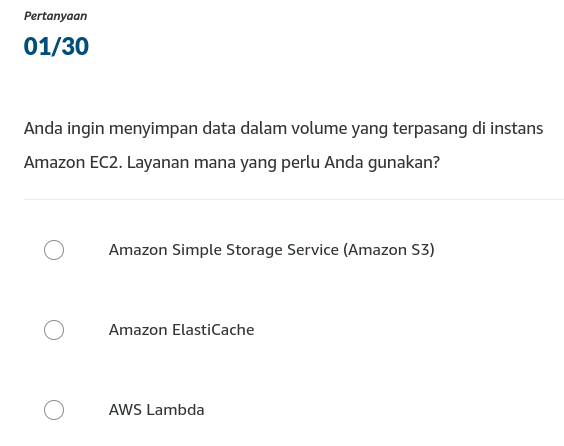Pick the AWS Lambda radio button

tap(54, 410)
